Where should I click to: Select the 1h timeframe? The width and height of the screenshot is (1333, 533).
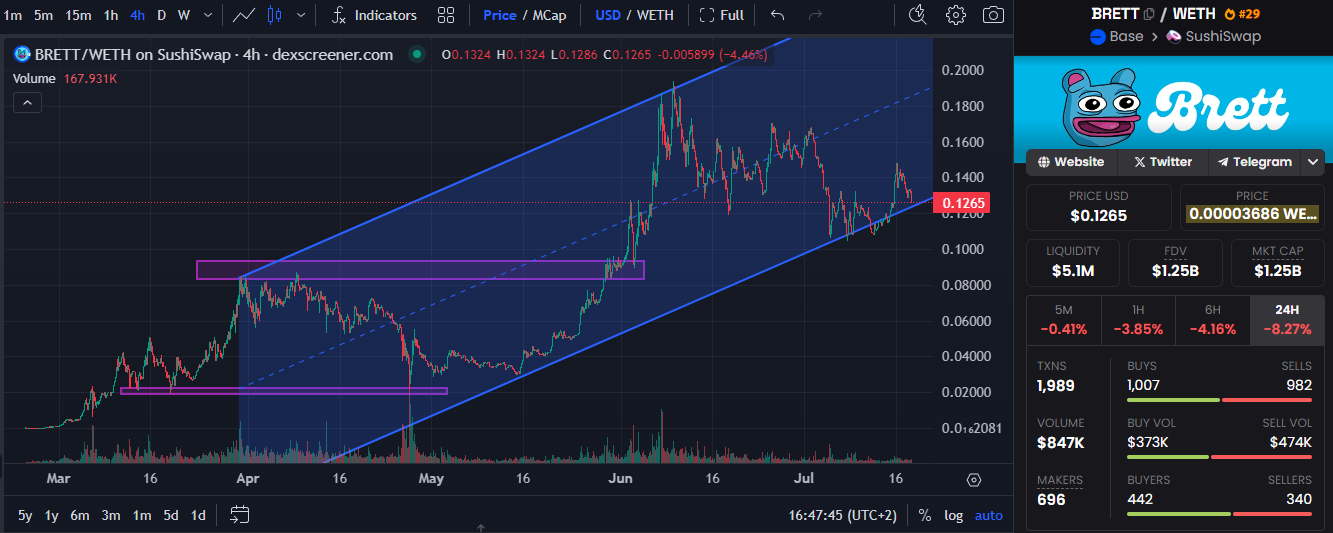111,15
